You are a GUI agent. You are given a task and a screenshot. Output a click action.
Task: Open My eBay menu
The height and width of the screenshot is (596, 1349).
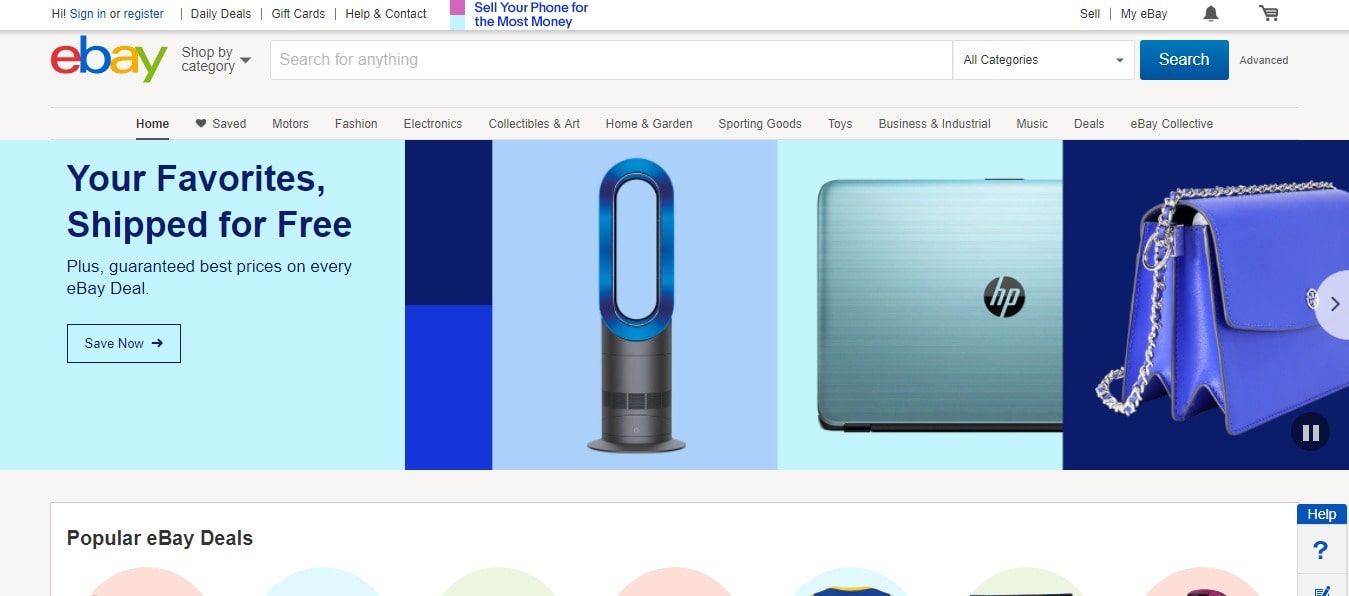pyautogui.click(x=1144, y=14)
